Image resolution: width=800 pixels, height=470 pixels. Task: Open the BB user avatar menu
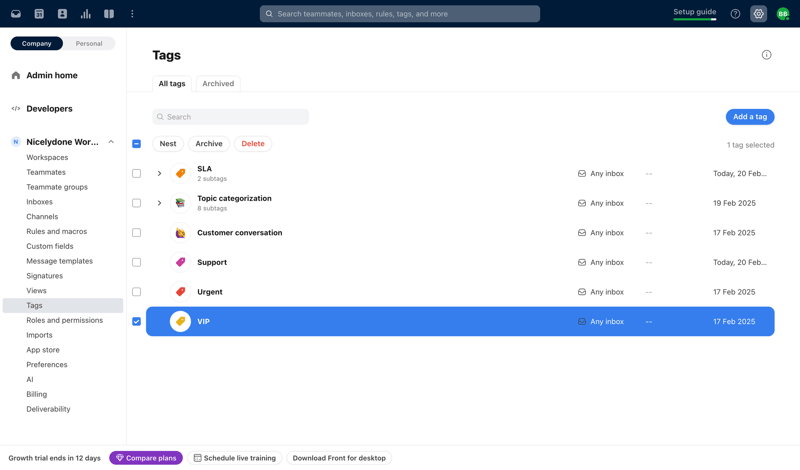tap(783, 14)
